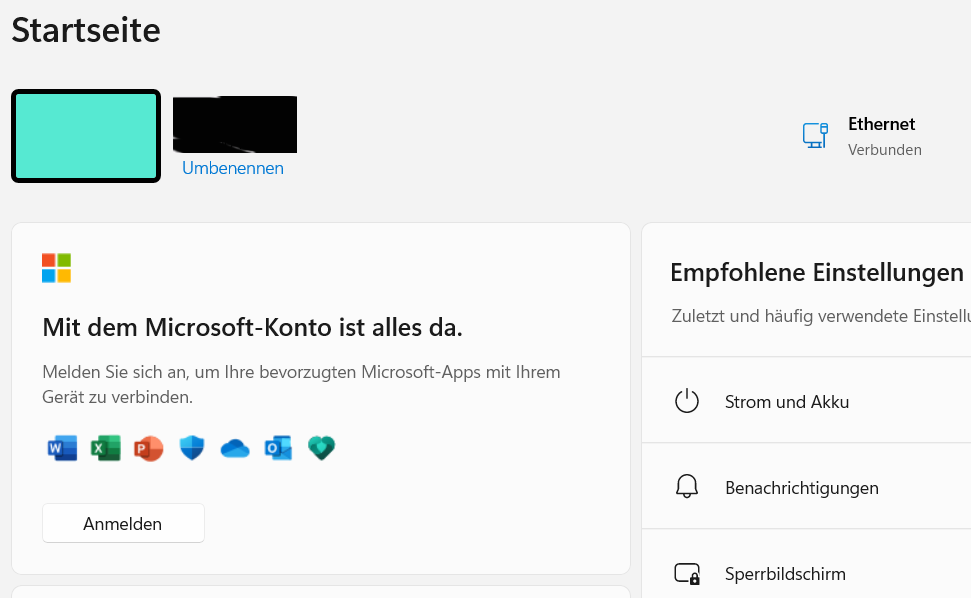The width and height of the screenshot is (971, 598).
Task: Click the Empfohlene Einstellungen heading
Action: pyautogui.click(x=817, y=272)
